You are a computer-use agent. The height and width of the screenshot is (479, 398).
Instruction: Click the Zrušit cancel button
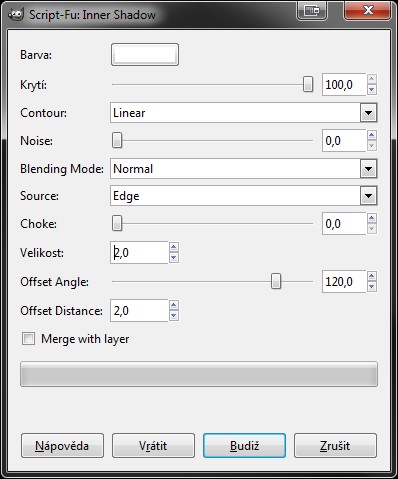(335, 446)
